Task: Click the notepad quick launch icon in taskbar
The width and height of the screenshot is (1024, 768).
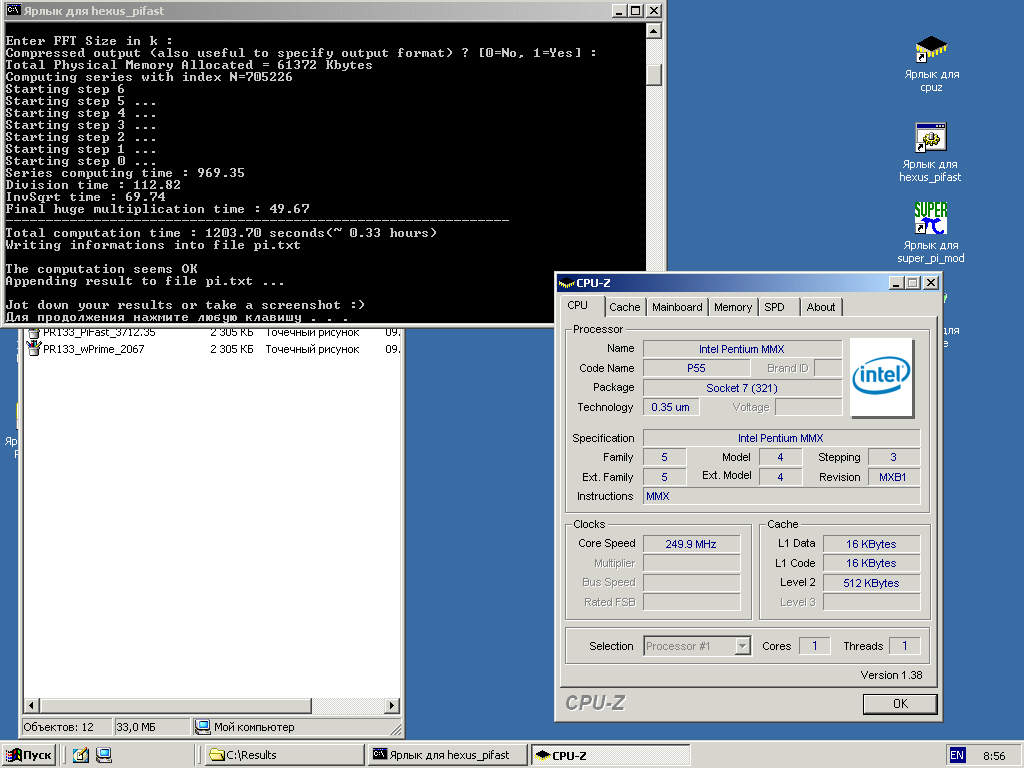Action: click(x=80, y=755)
